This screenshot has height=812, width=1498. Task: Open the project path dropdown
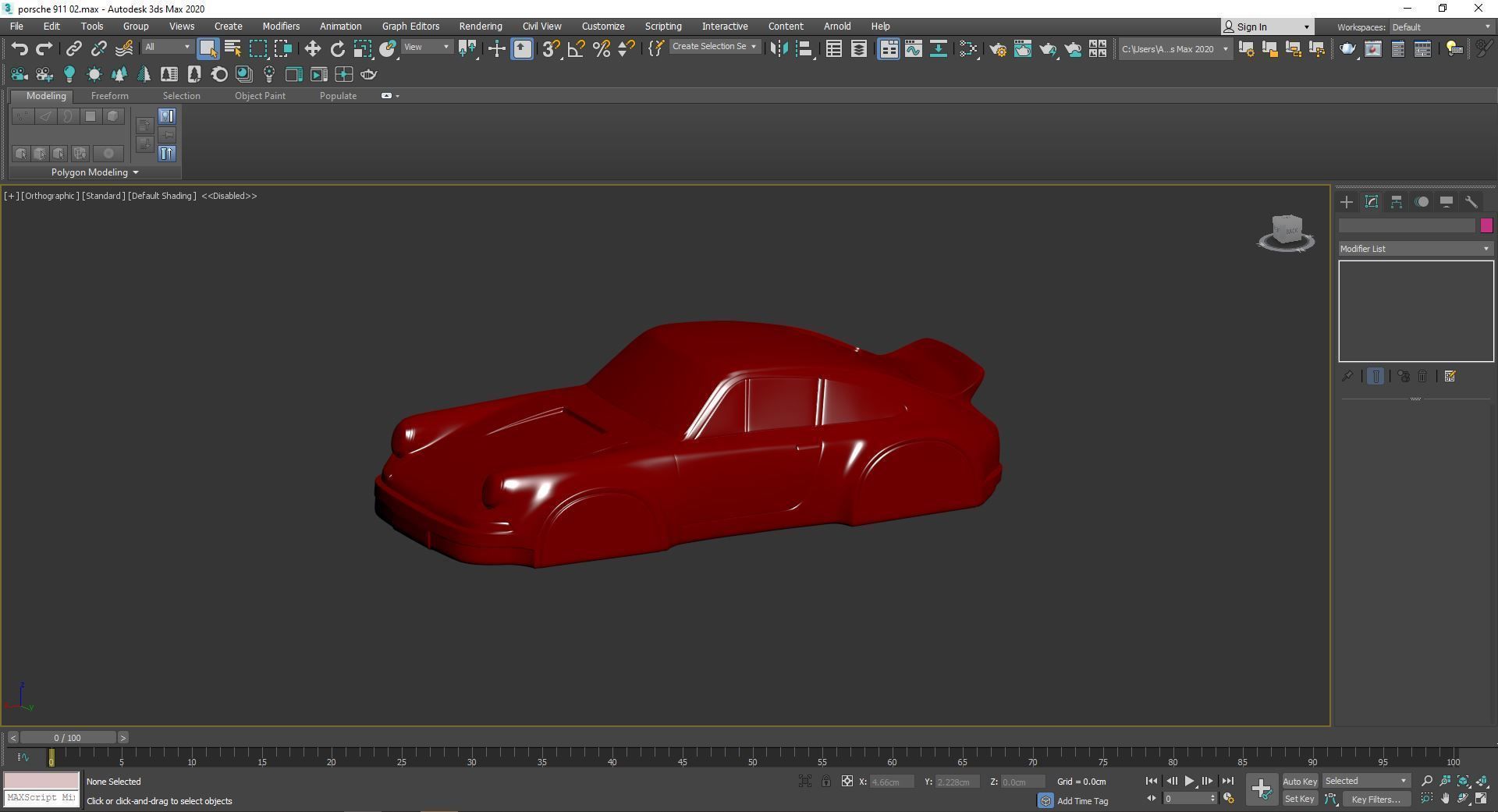click(x=1174, y=48)
